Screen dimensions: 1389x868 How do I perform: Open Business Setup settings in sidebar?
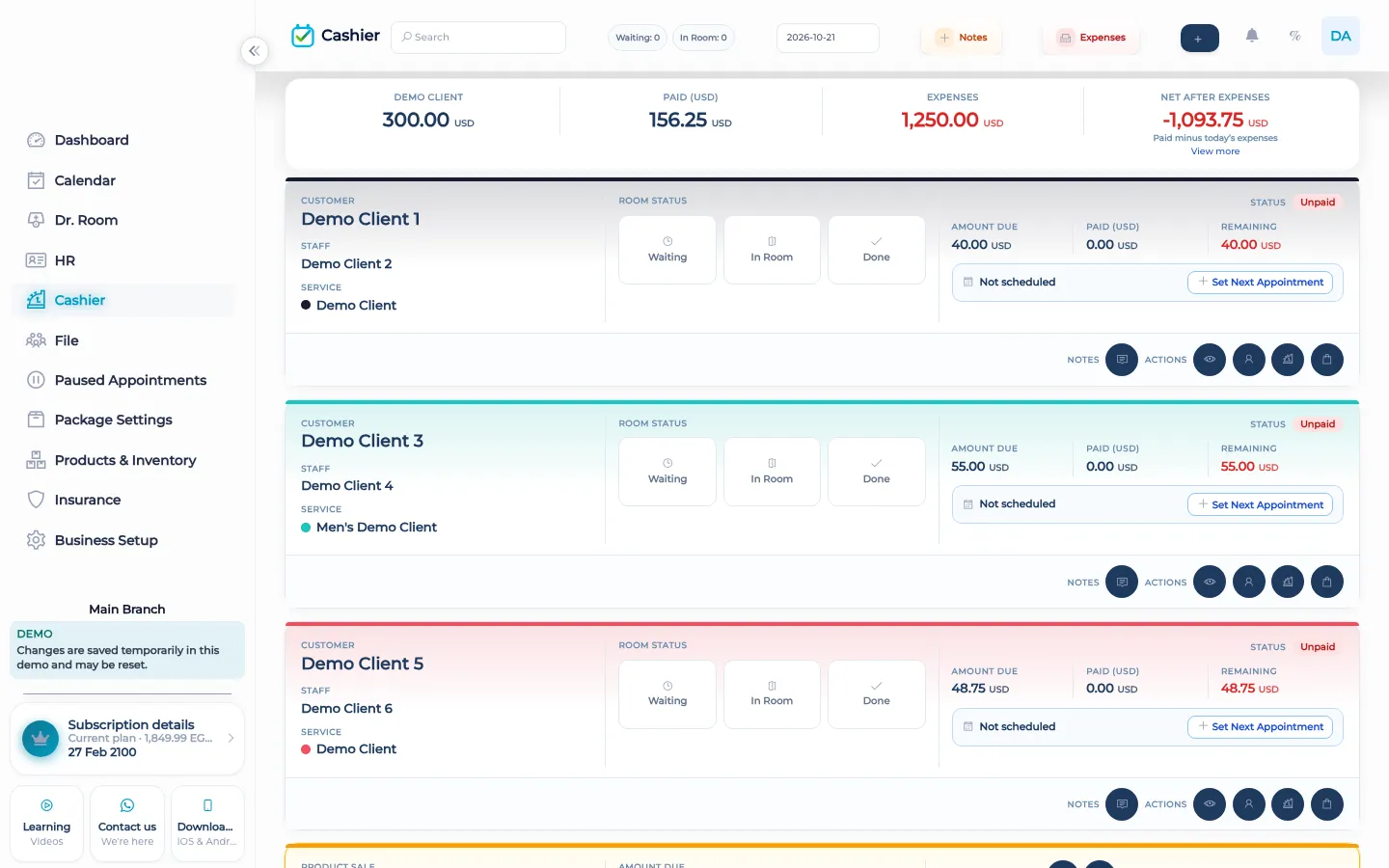click(x=123, y=540)
